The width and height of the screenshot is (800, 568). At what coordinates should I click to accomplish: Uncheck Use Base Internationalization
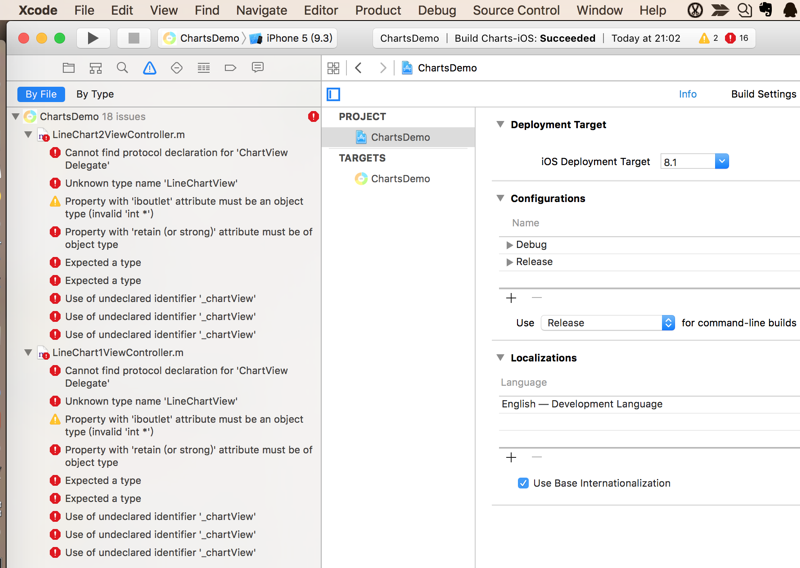pyautogui.click(x=523, y=483)
